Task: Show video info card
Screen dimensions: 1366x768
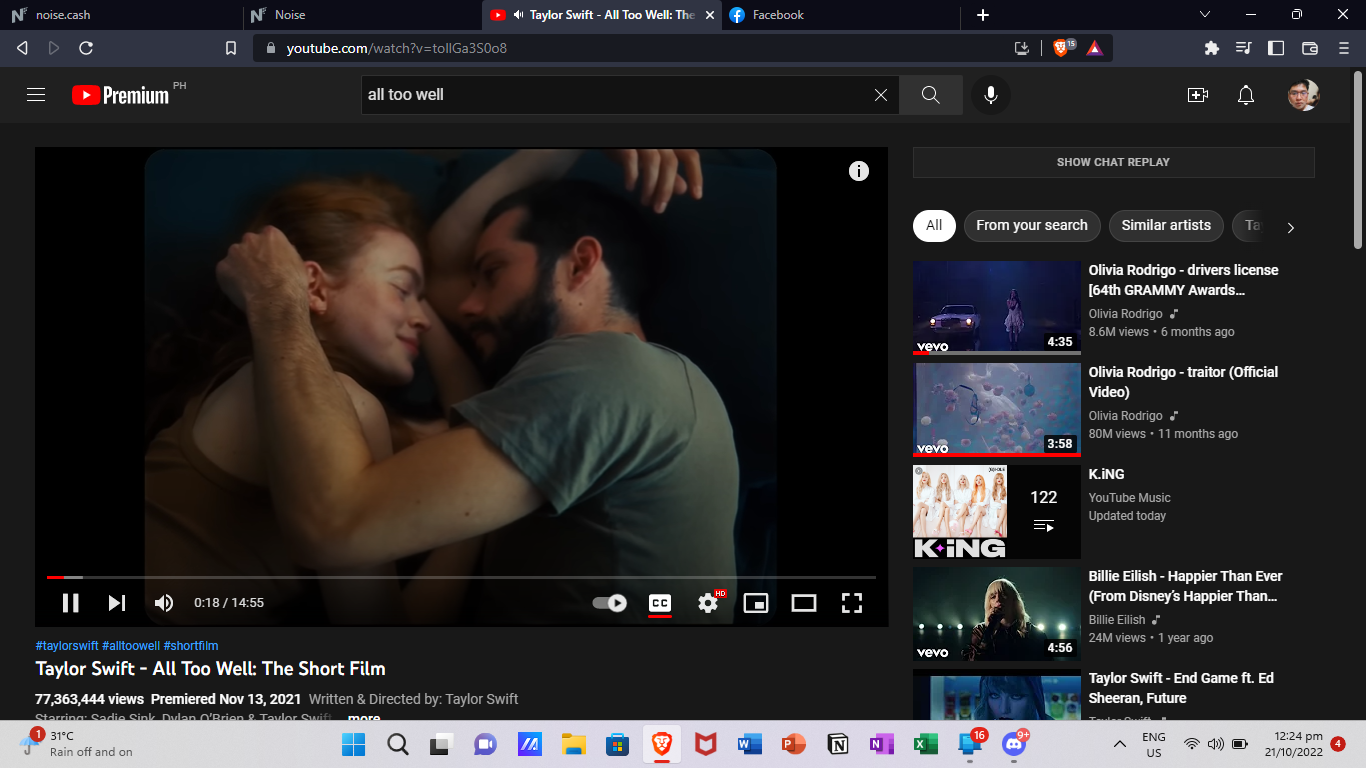Action: pyautogui.click(x=859, y=171)
